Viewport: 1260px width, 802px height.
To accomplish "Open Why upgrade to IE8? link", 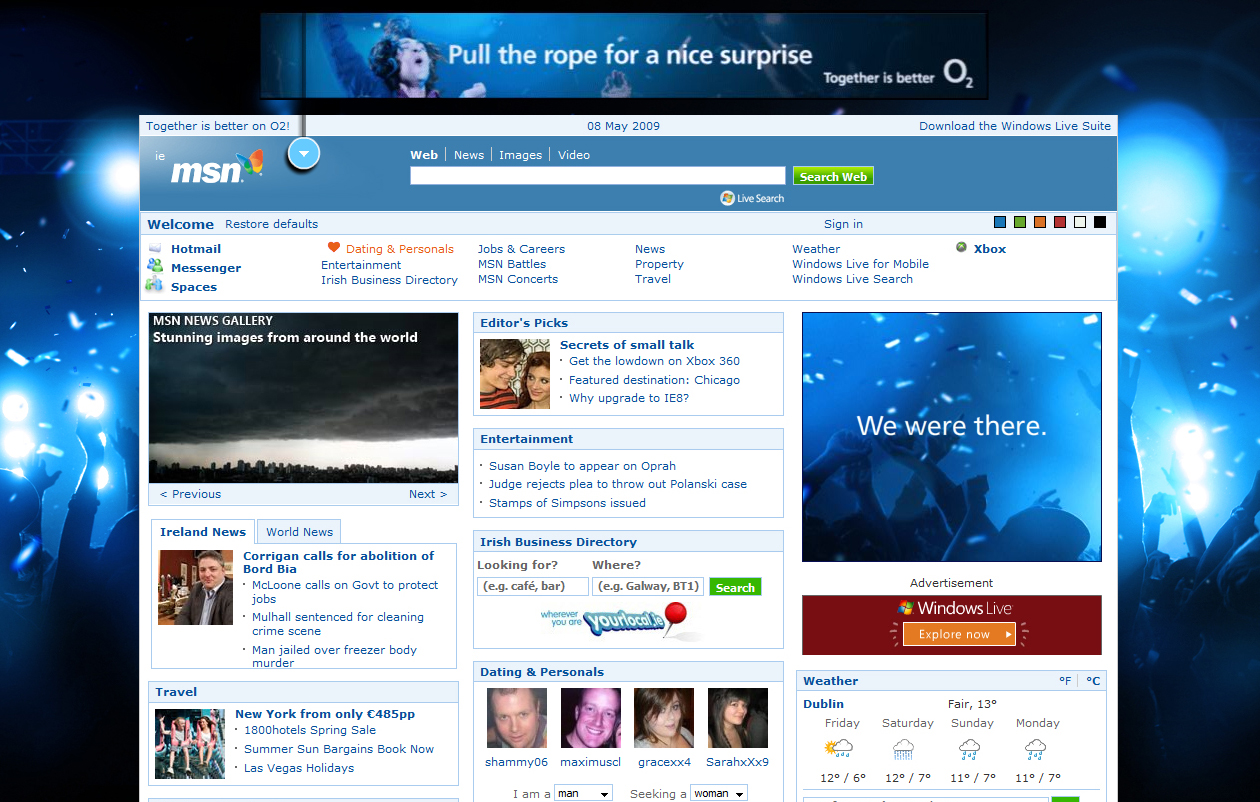I will click(x=629, y=398).
